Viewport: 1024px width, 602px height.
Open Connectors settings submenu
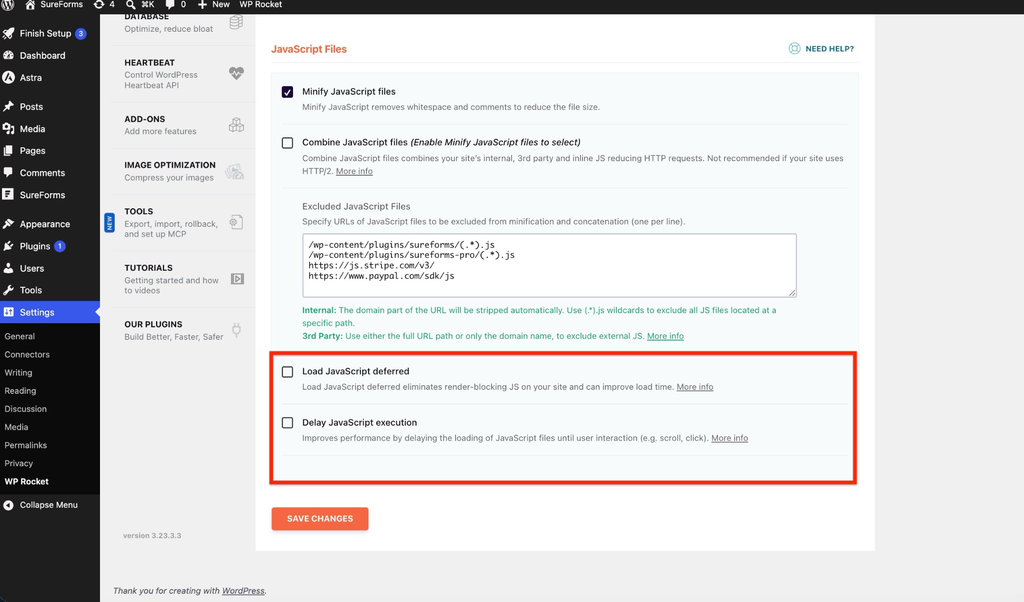pyautogui.click(x=27, y=355)
